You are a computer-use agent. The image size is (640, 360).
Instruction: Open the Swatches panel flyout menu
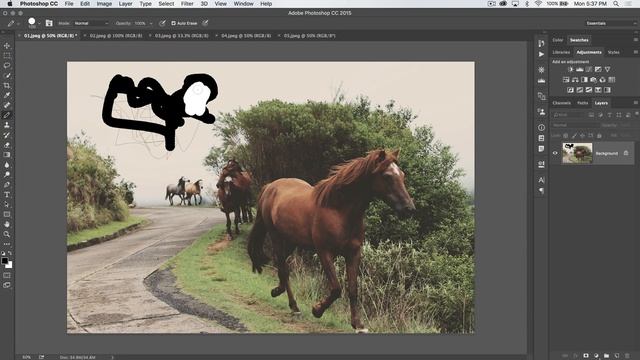pyautogui.click(x=636, y=40)
